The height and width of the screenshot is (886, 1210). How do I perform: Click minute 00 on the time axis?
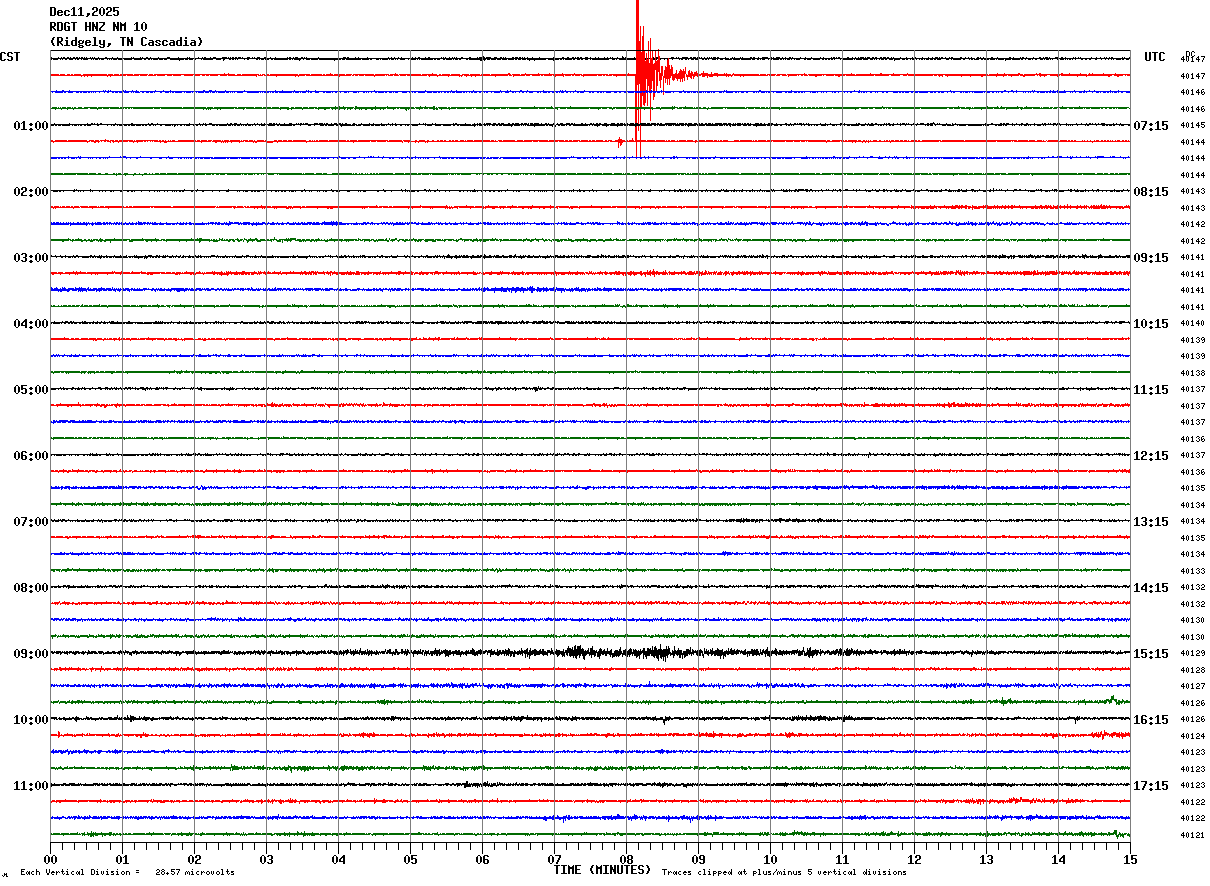pyautogui.click(x=50, y=859)
